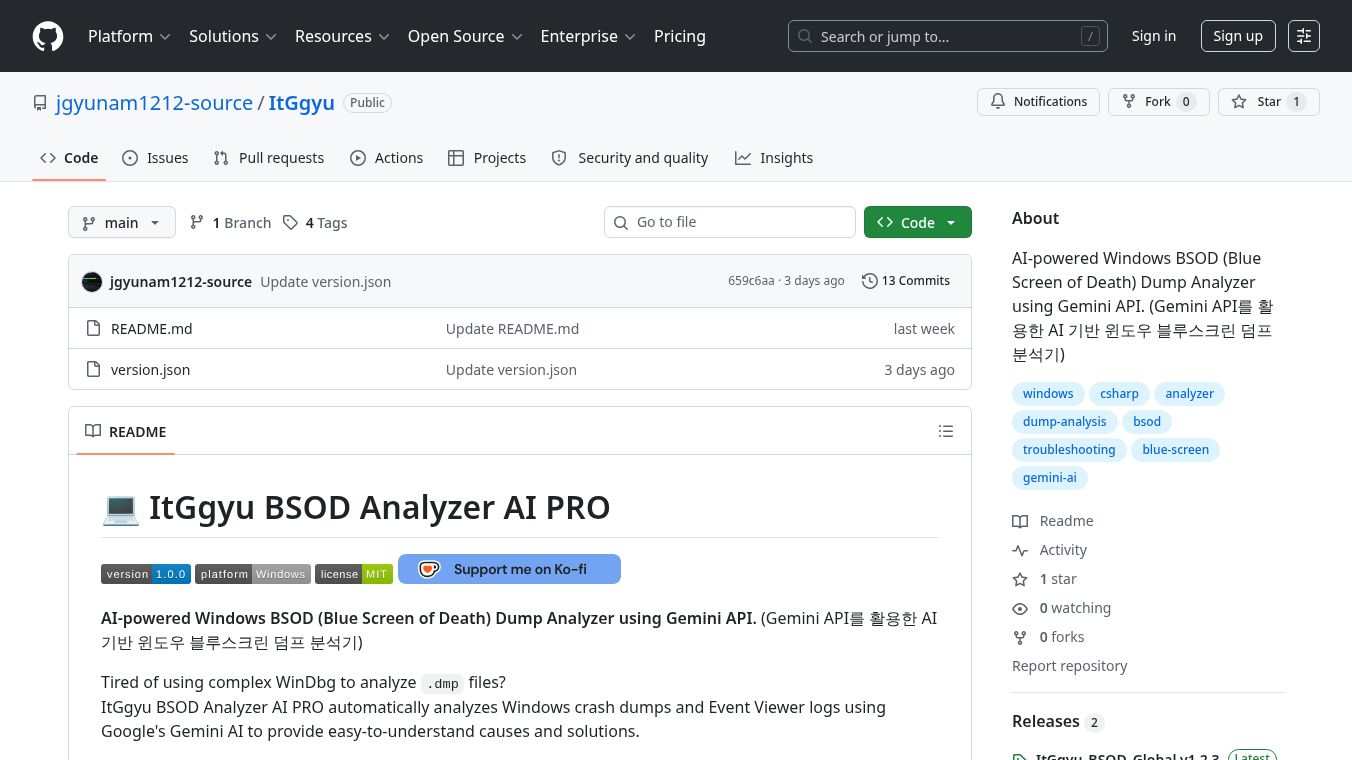Viewport: 1352px width, 760px height.
Task: Click the version.json file icon
Action: click(93, 369)
